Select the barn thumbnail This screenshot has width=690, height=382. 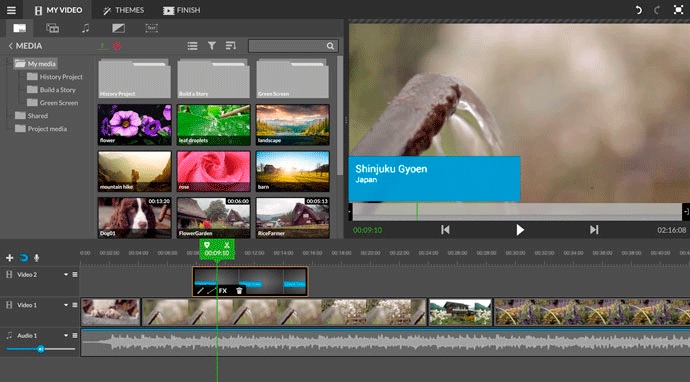point(293,171)
